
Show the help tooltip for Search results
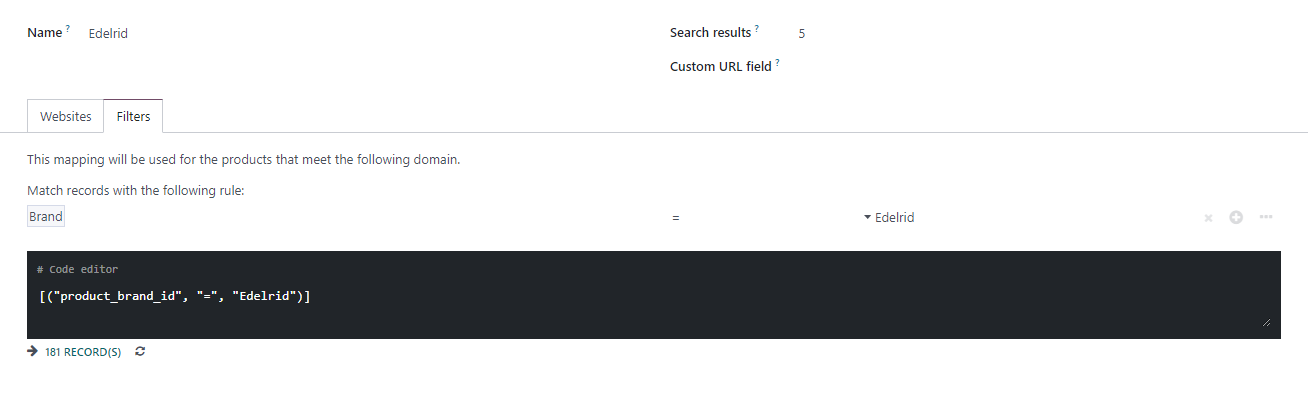tap(757, 29)
